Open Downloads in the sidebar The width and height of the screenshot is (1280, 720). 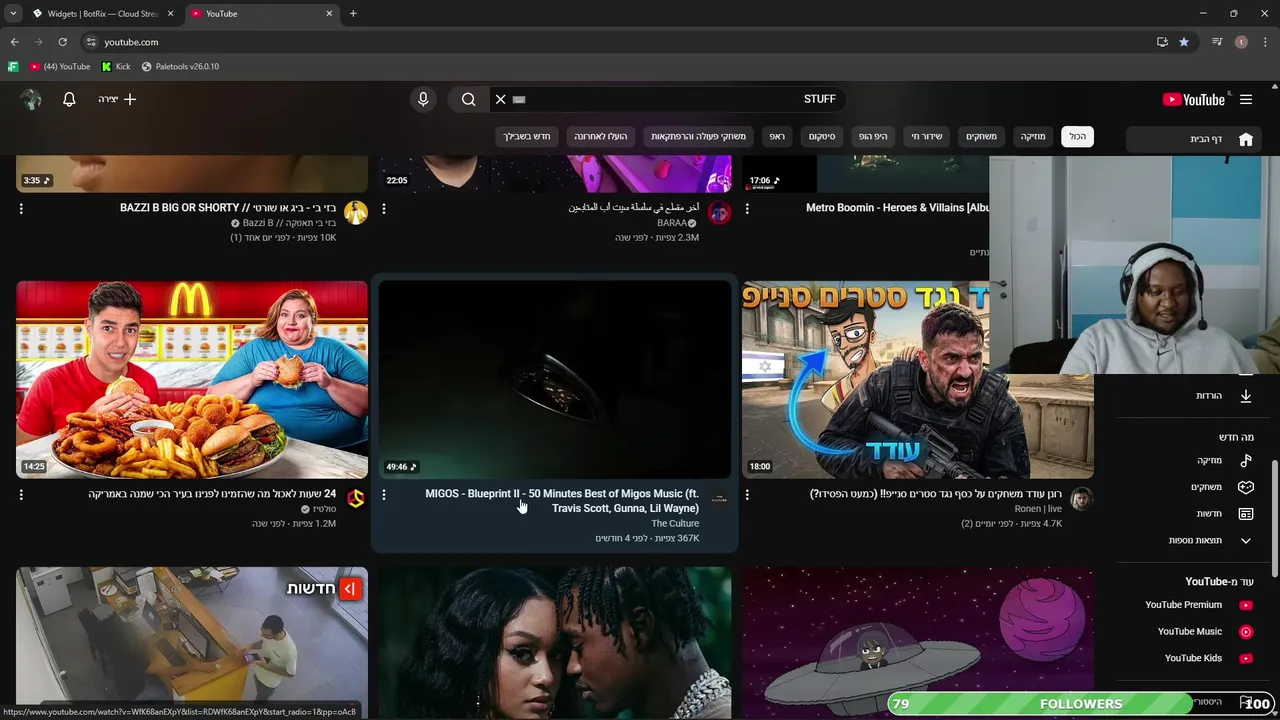point(1195,396)
